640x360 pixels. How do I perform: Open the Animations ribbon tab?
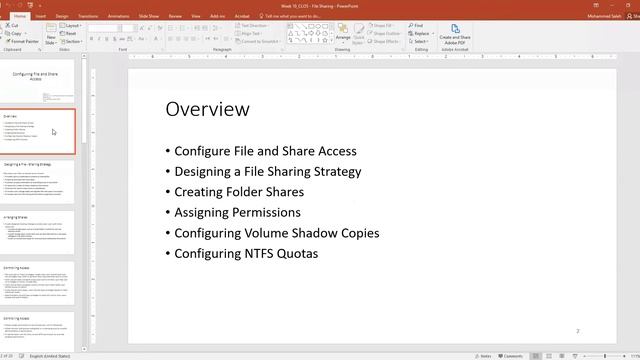[118, 16]
